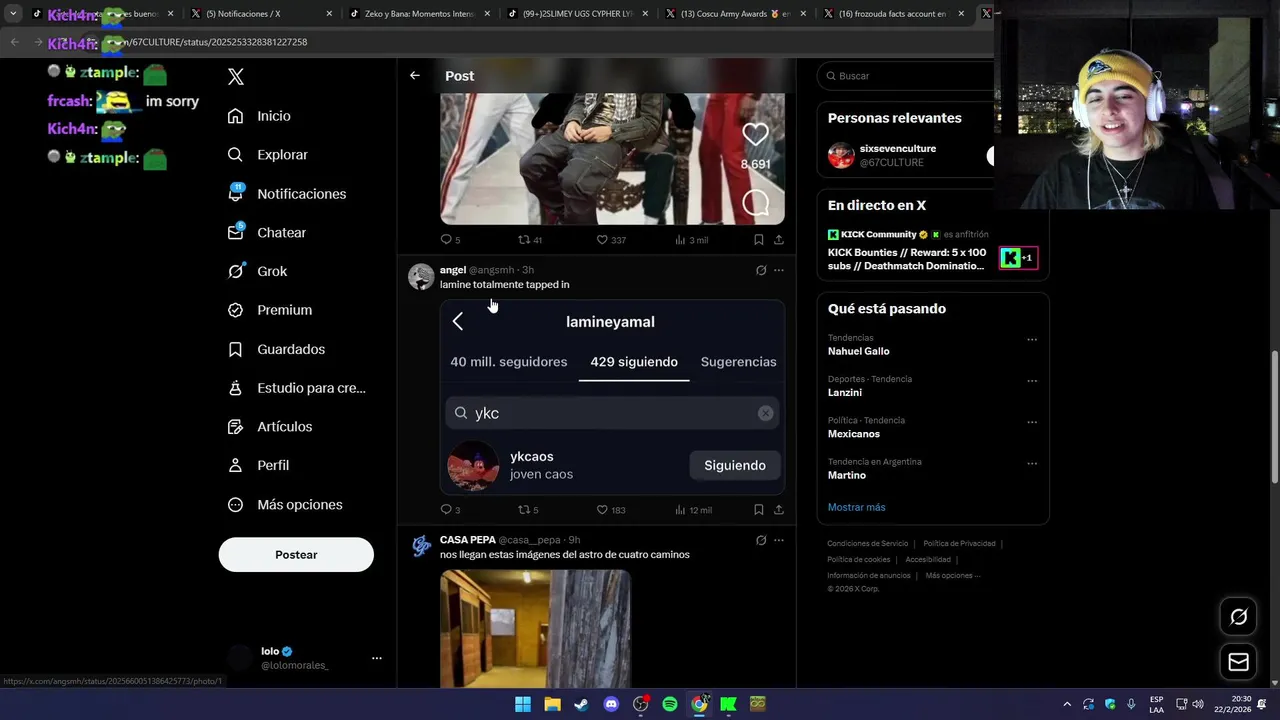Screen dimensions: 1280x720
Task: Open options for Martino trend
Action: [1032, 463]
